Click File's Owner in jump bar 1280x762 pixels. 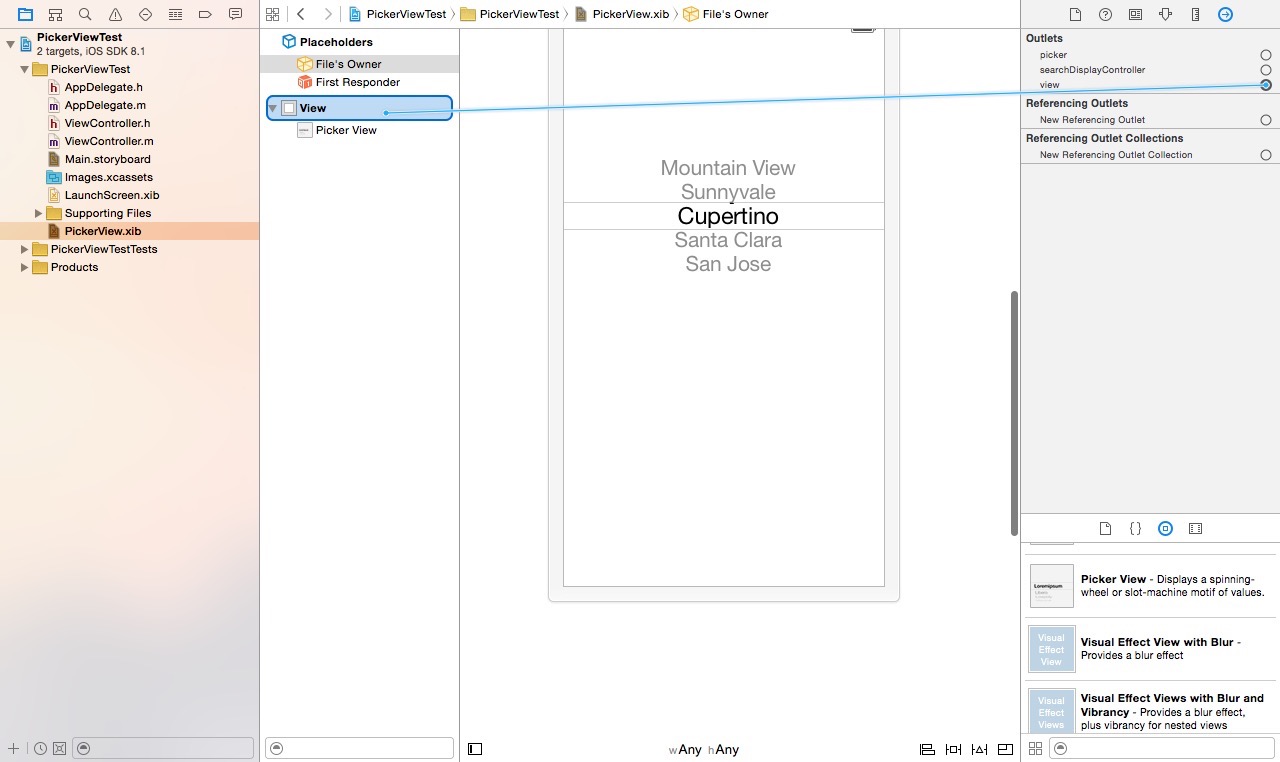pos(726,14)
